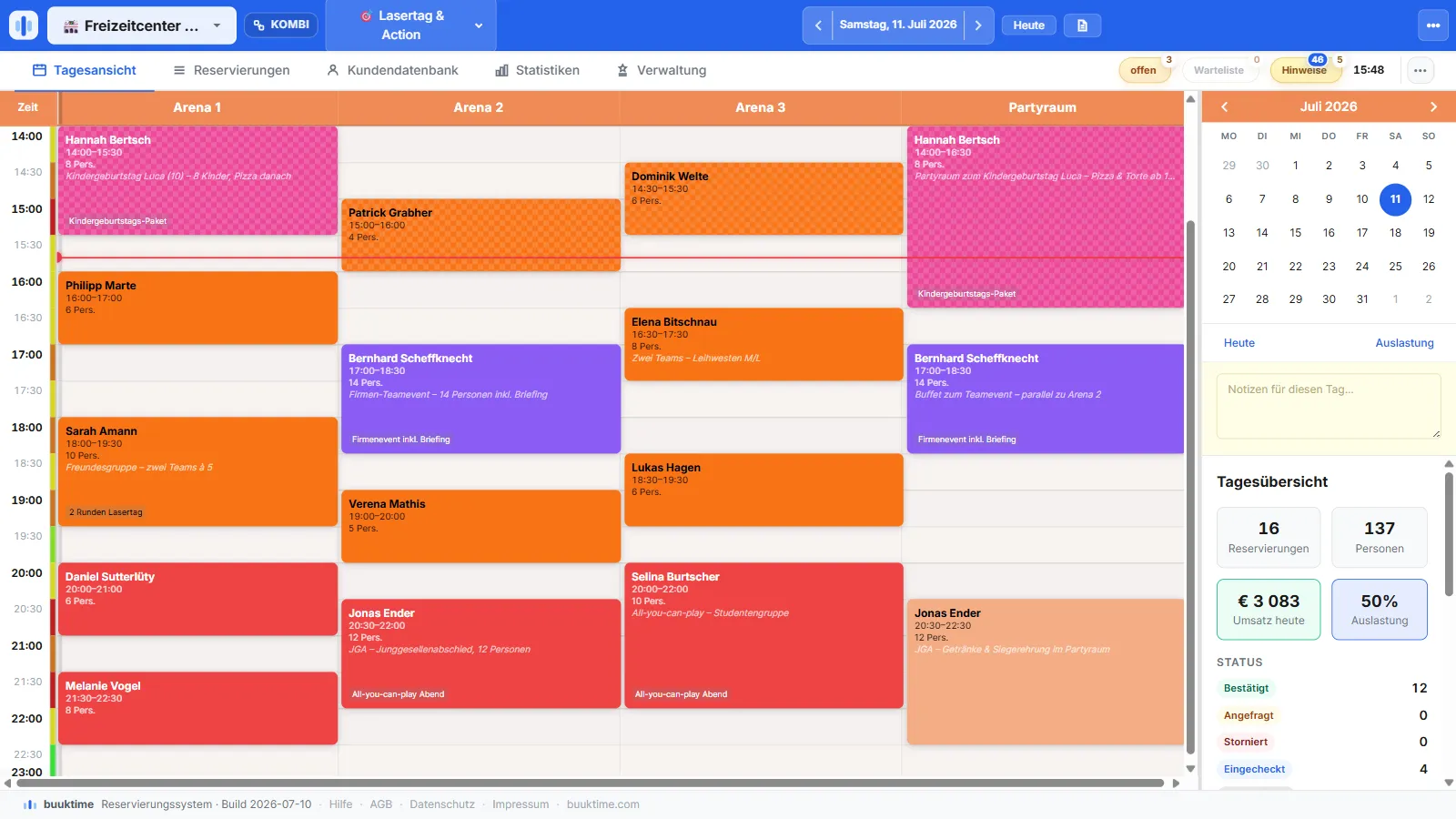Click the buuktime logo icon
The width and height of the screenshot is (1456, 819).
pos(24,25)
